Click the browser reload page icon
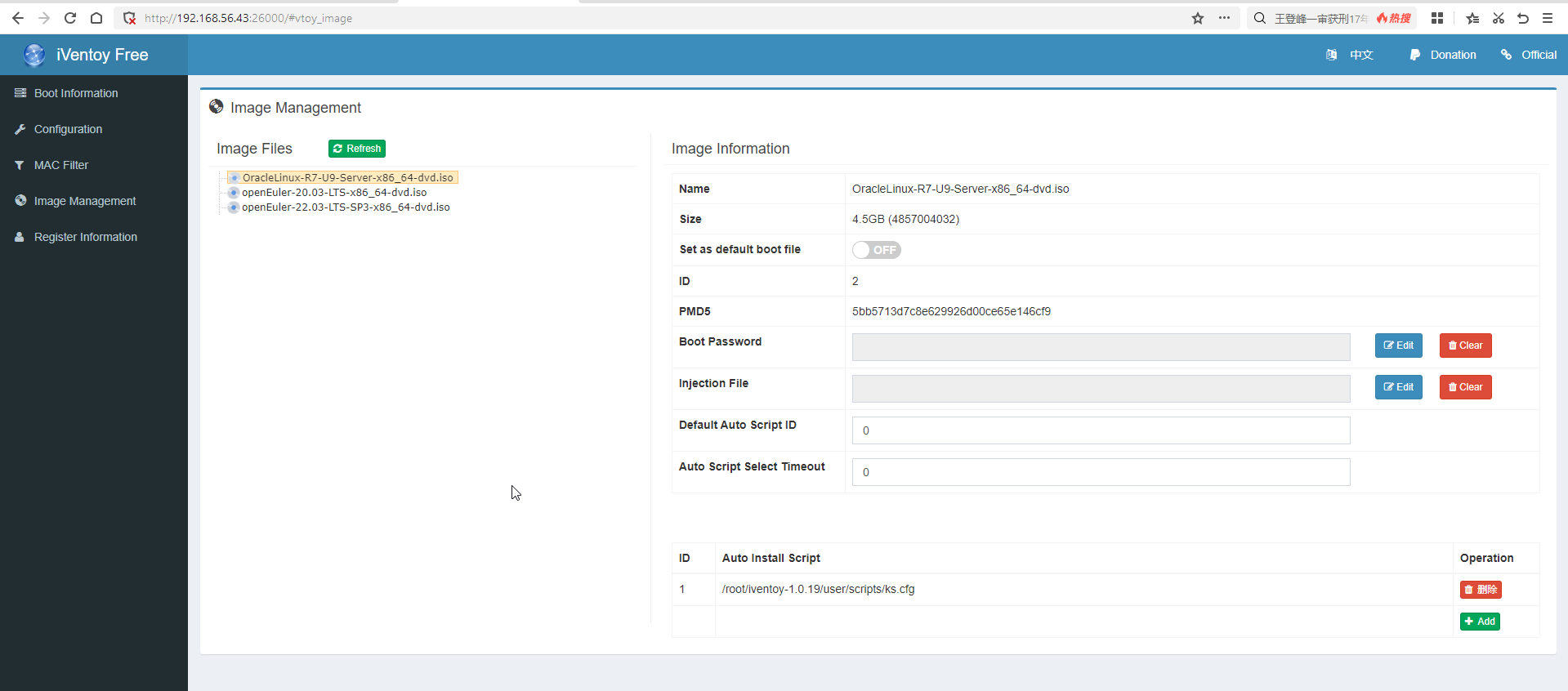Viewport: 1568px width, 691px height. (x=70, y=18)
